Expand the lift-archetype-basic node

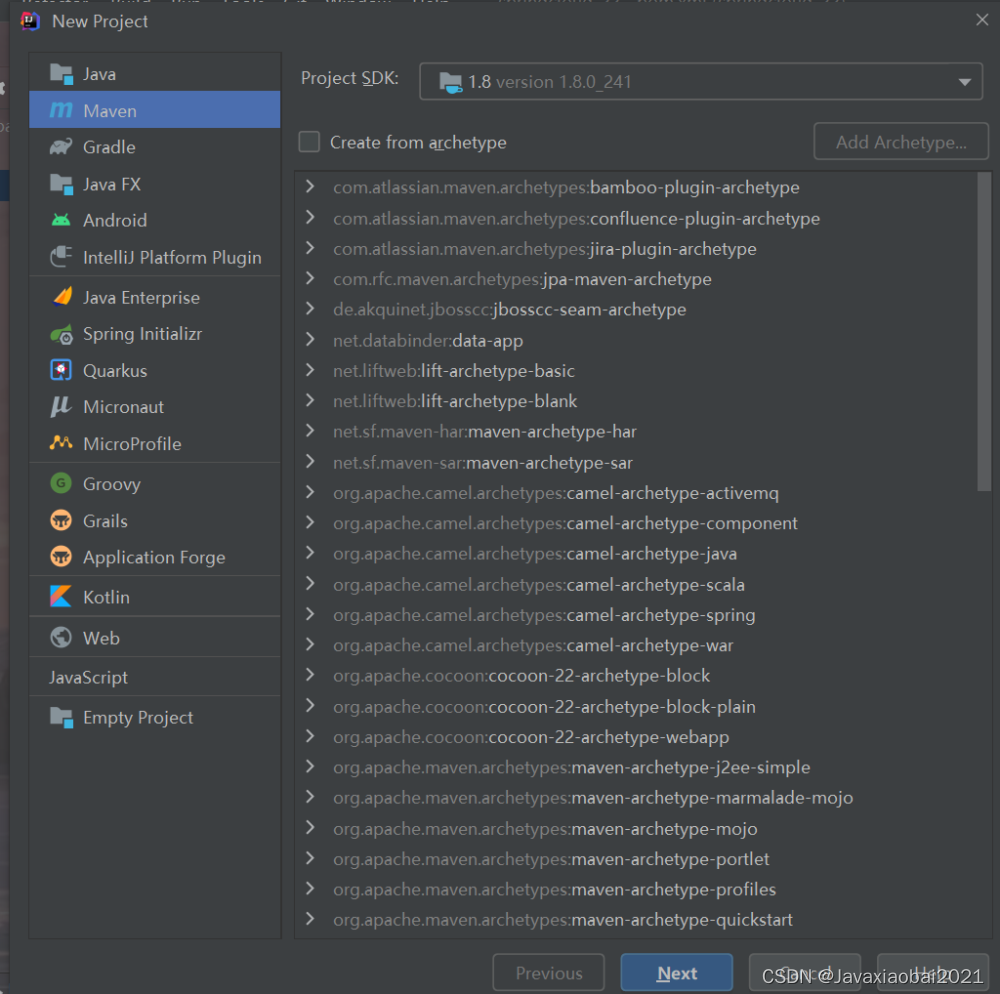pos(310,370)
